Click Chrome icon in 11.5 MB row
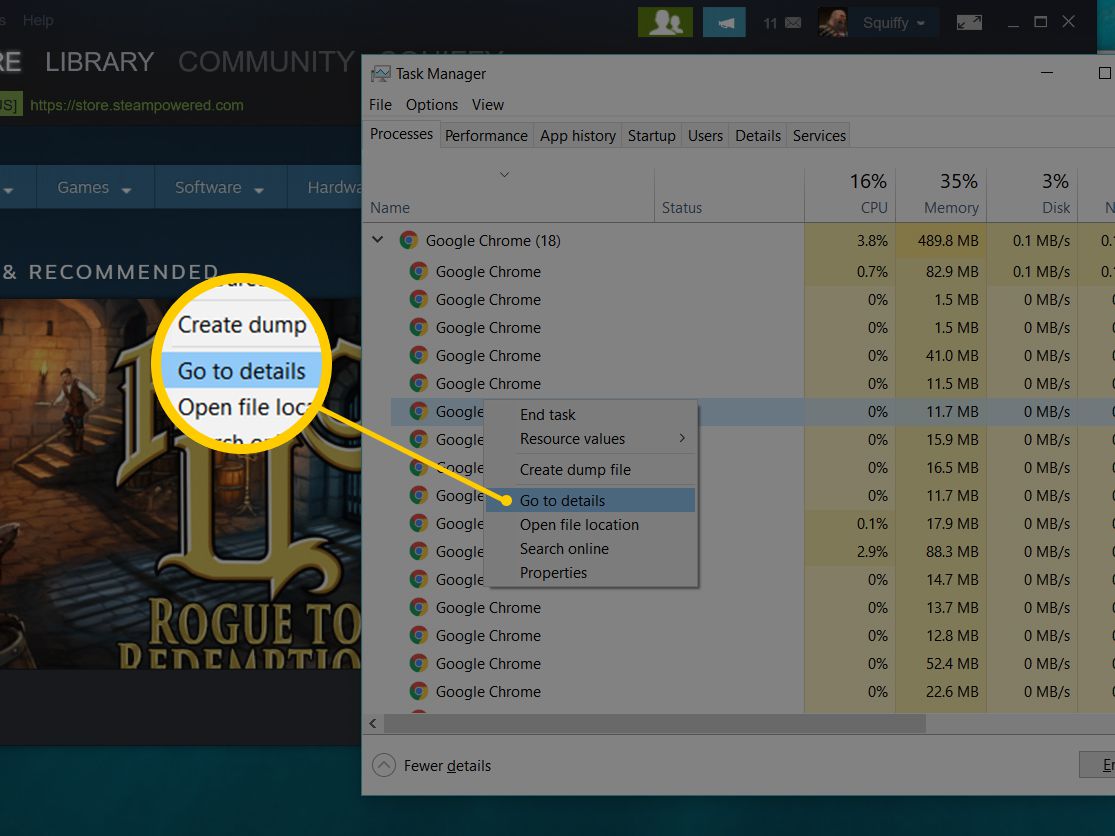 418,383
